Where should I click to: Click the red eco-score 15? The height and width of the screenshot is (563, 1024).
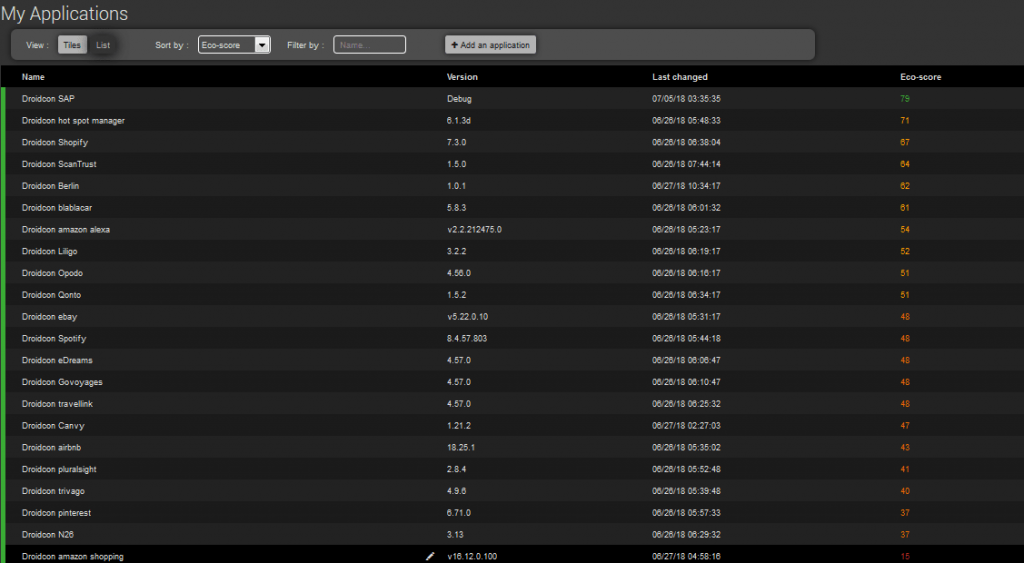(904, 556)
